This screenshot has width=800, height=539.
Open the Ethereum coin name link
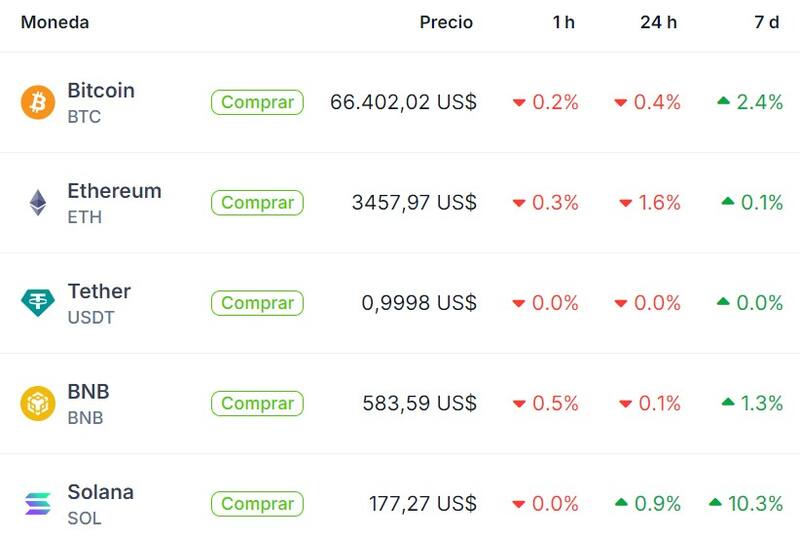click(114, 191)
